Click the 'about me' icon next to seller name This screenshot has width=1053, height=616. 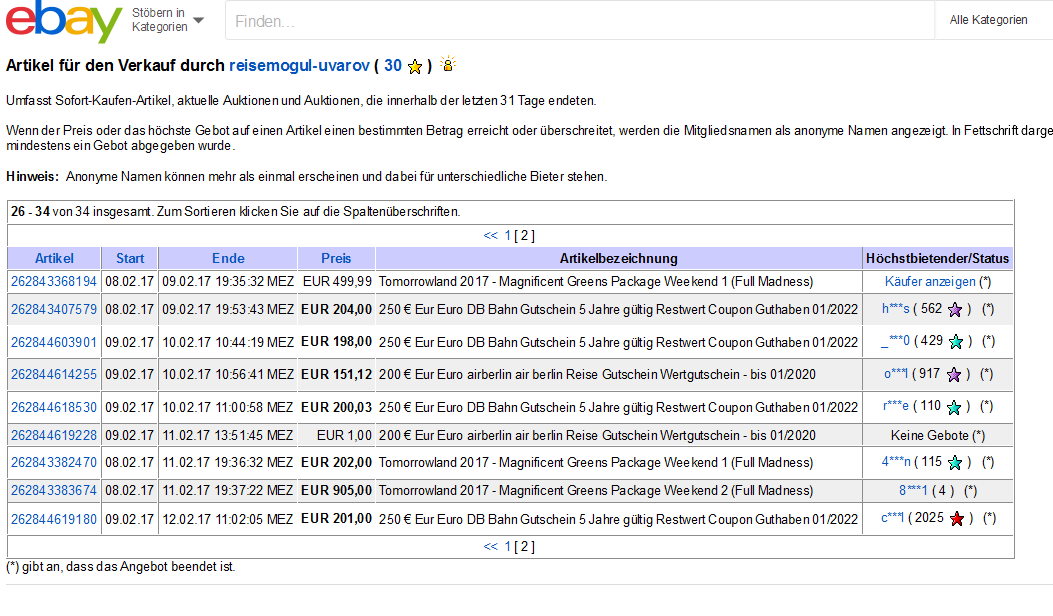pos(448,65)
